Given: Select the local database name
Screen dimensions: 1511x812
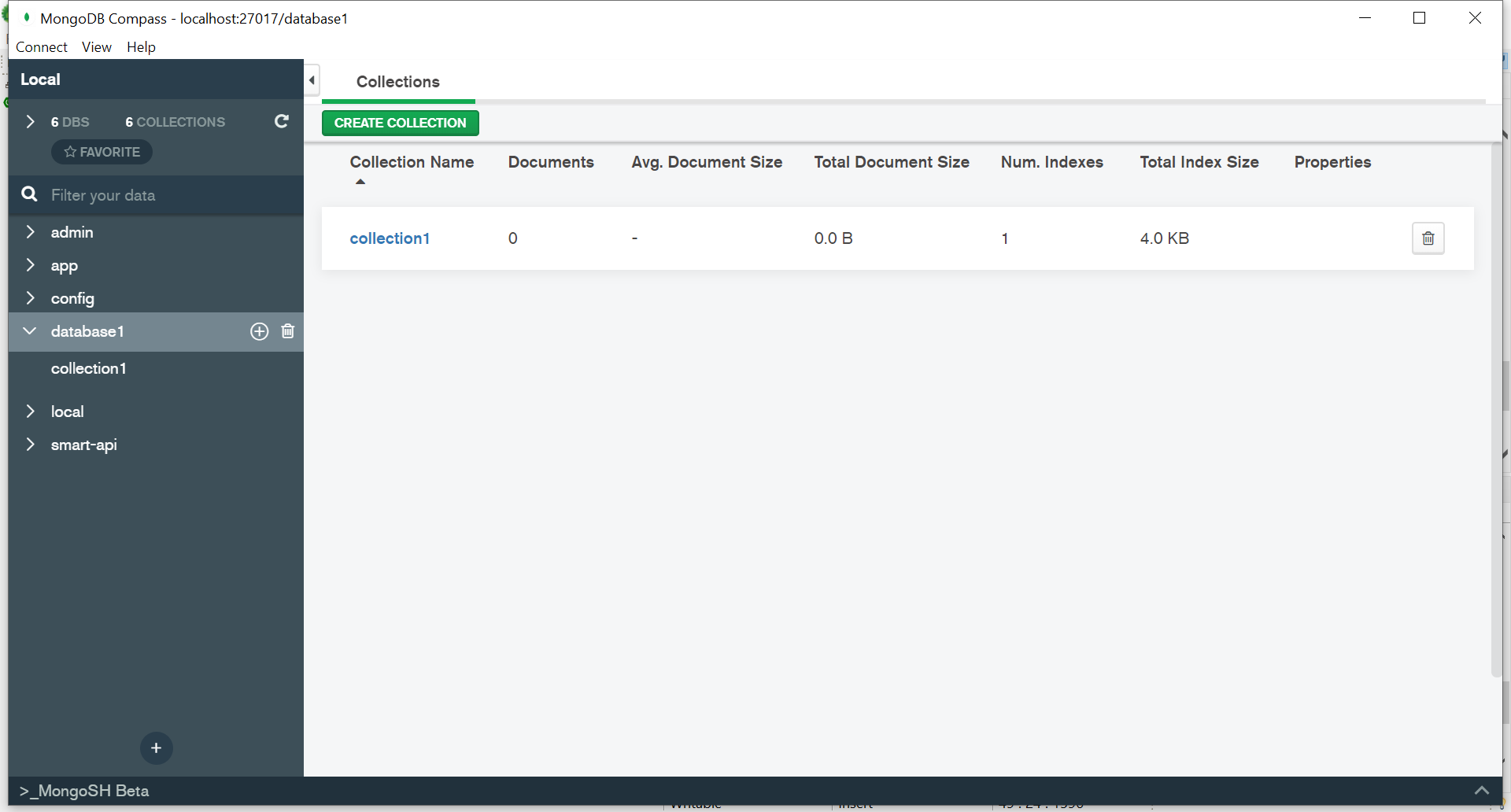Looking at the screenshot, I should coord(67,412).
